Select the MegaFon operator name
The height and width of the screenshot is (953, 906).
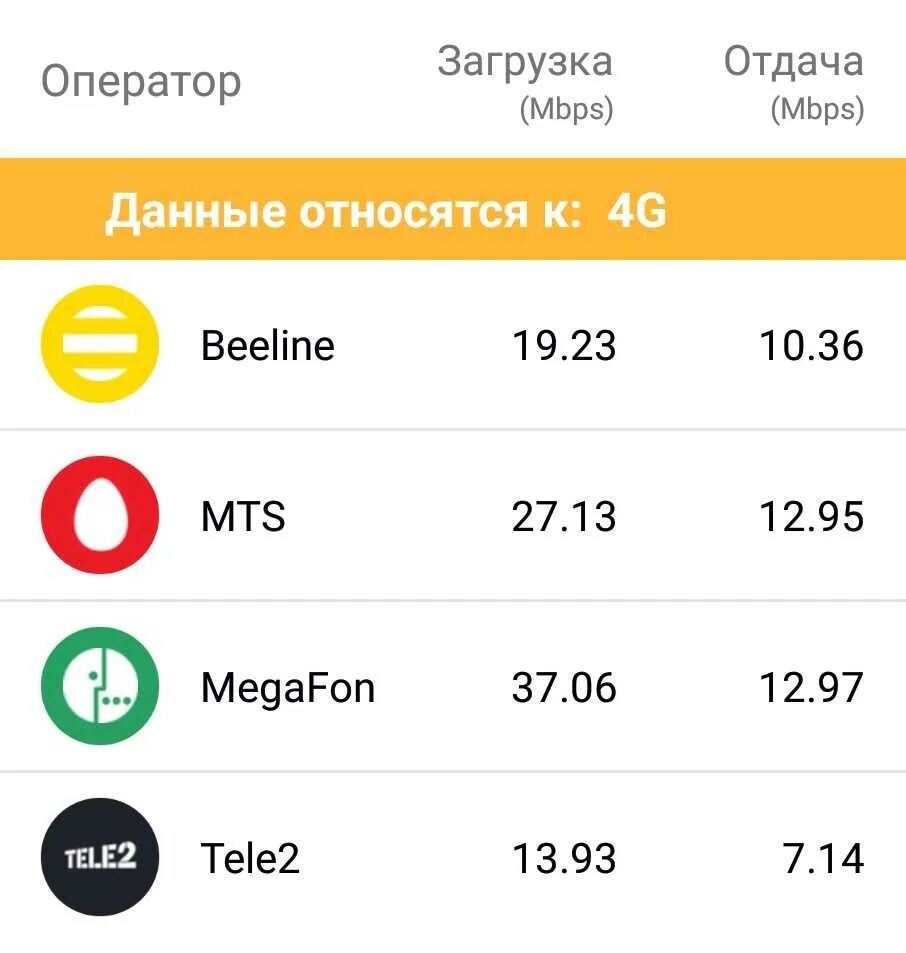pos(288,689)
